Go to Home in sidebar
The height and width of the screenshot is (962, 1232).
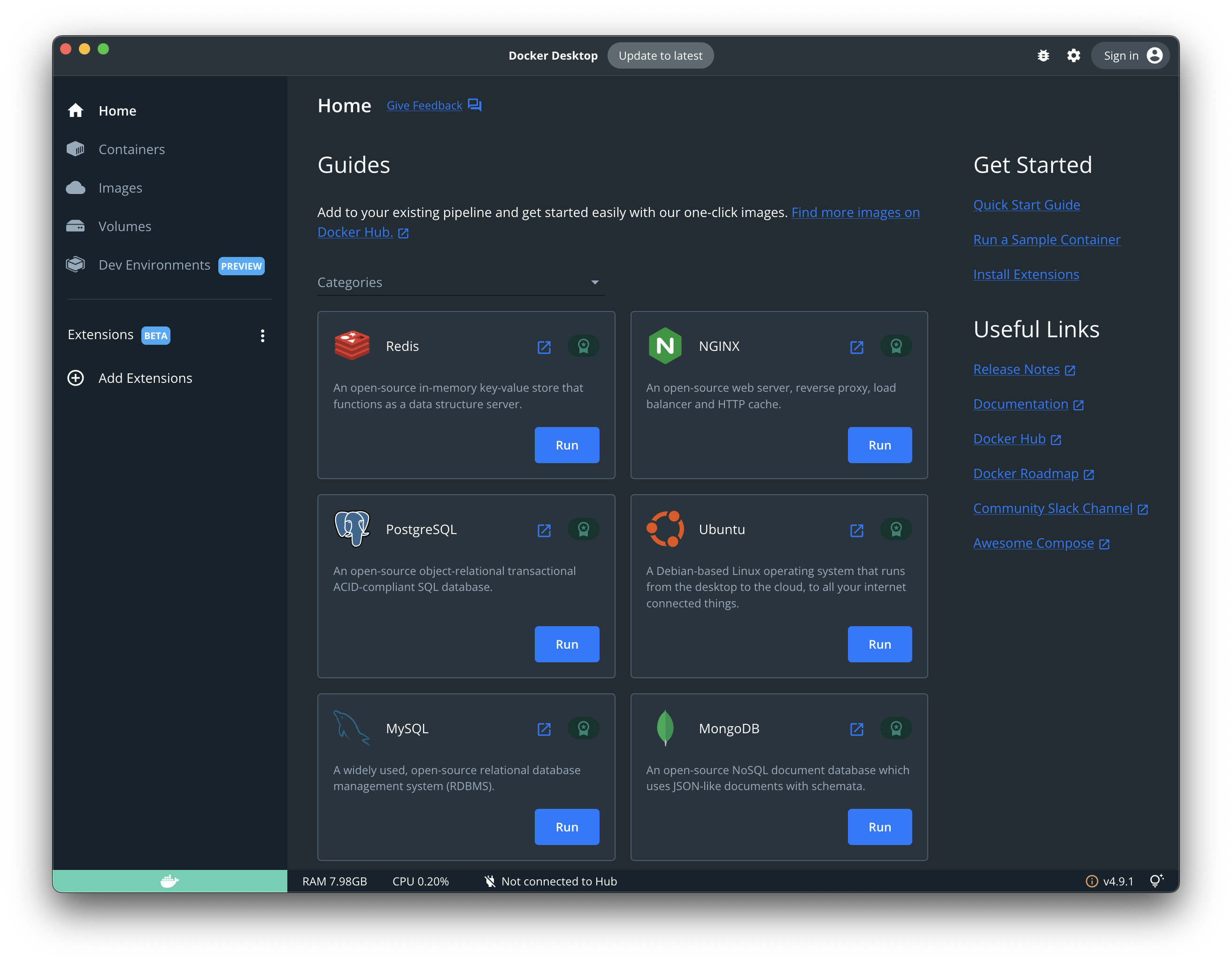(169, 110)
